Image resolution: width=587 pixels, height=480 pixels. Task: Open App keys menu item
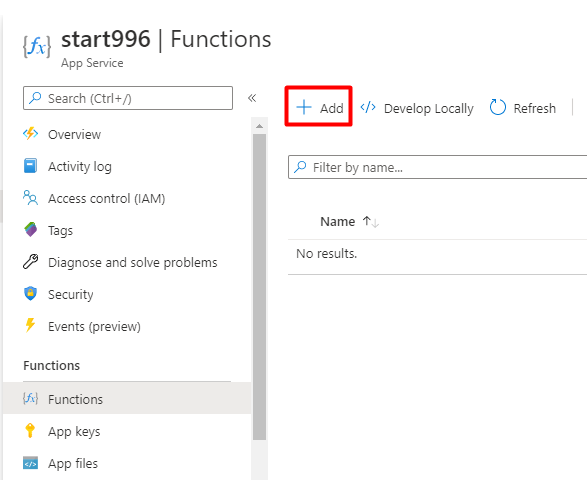tap(127, 431)
